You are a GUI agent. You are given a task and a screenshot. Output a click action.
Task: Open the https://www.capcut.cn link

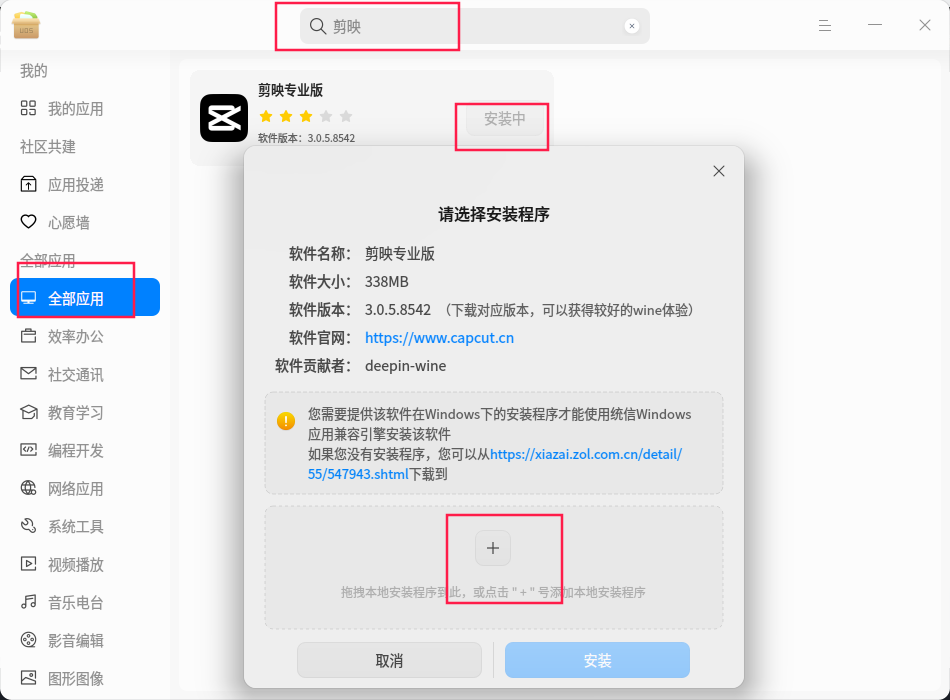pos(439,338)
